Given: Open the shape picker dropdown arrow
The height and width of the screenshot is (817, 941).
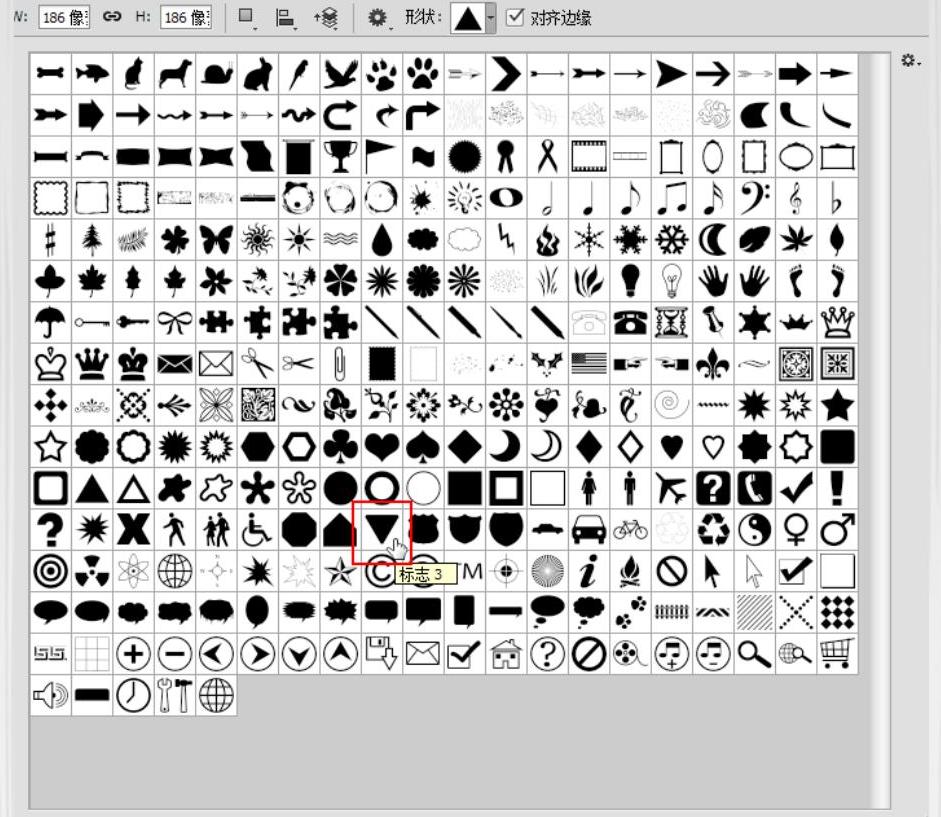Looking at the screenshot, I should [490, 17].
